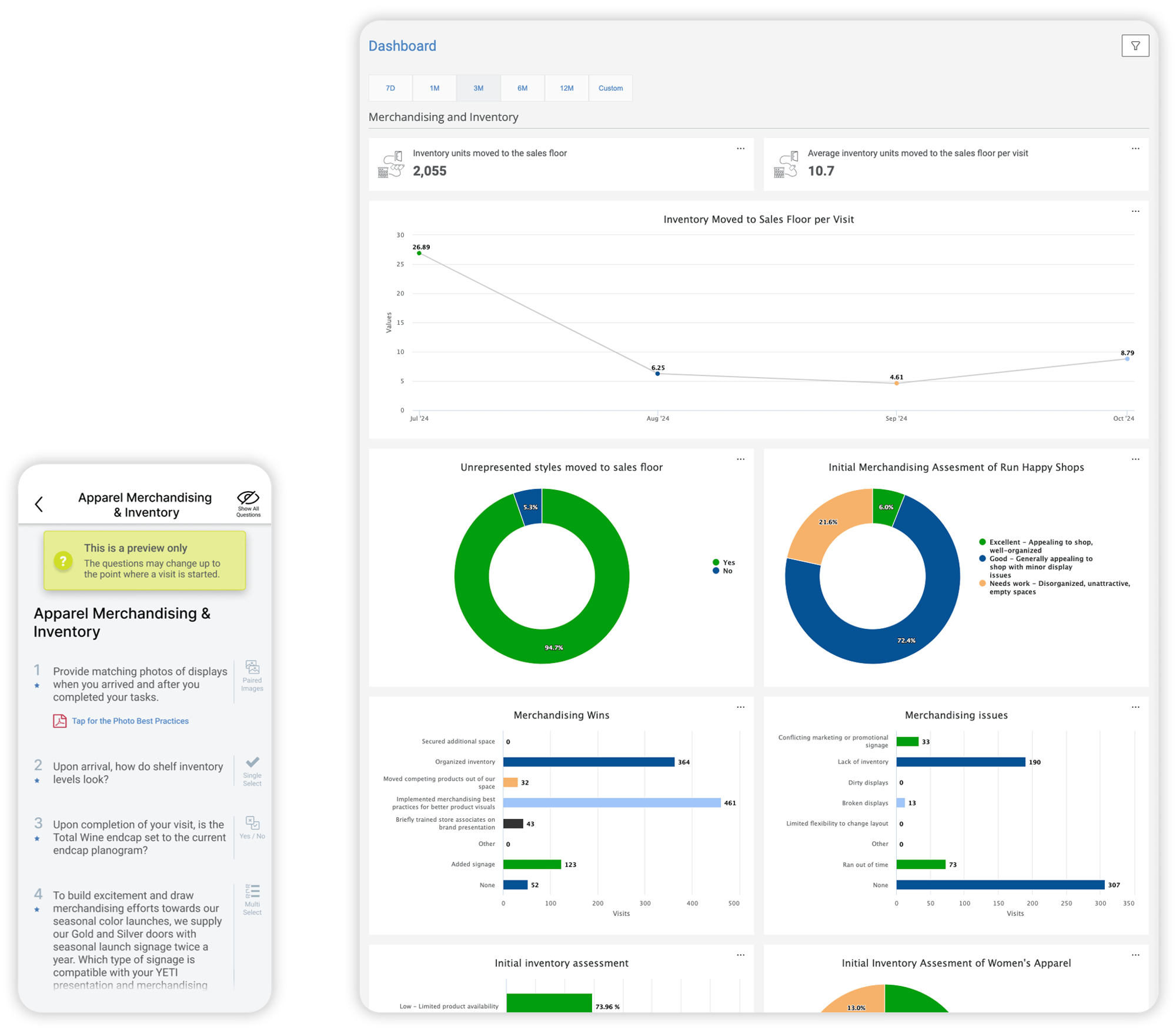The width and height of the screenshot is (1176, 1033).
Task: Click the Multi Select list icon
Action: [252, 891]
